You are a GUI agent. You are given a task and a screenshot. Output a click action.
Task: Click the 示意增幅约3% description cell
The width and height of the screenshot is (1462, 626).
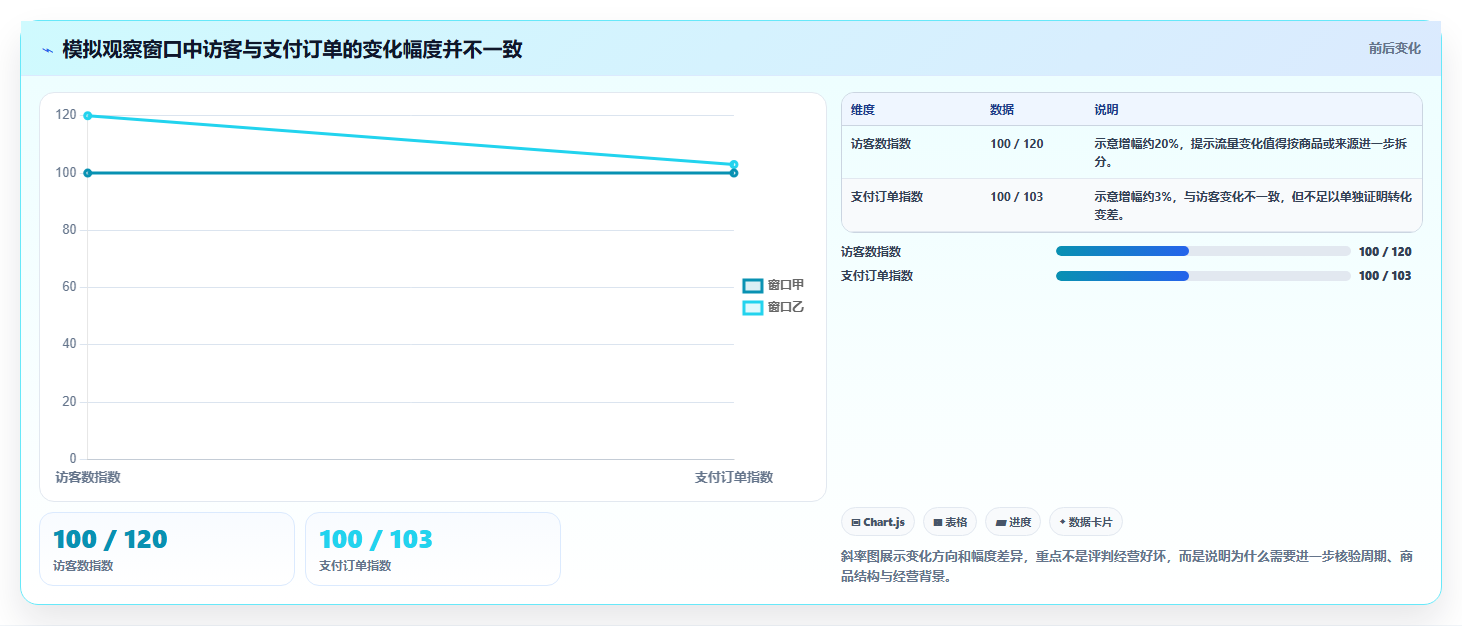click(x=1253, y=205)
